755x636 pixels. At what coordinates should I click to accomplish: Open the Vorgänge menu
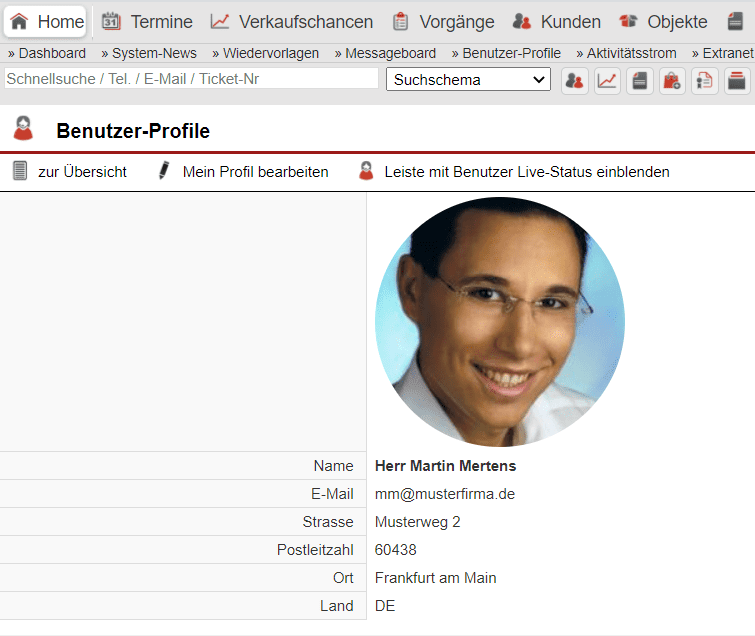pos(443,22)
